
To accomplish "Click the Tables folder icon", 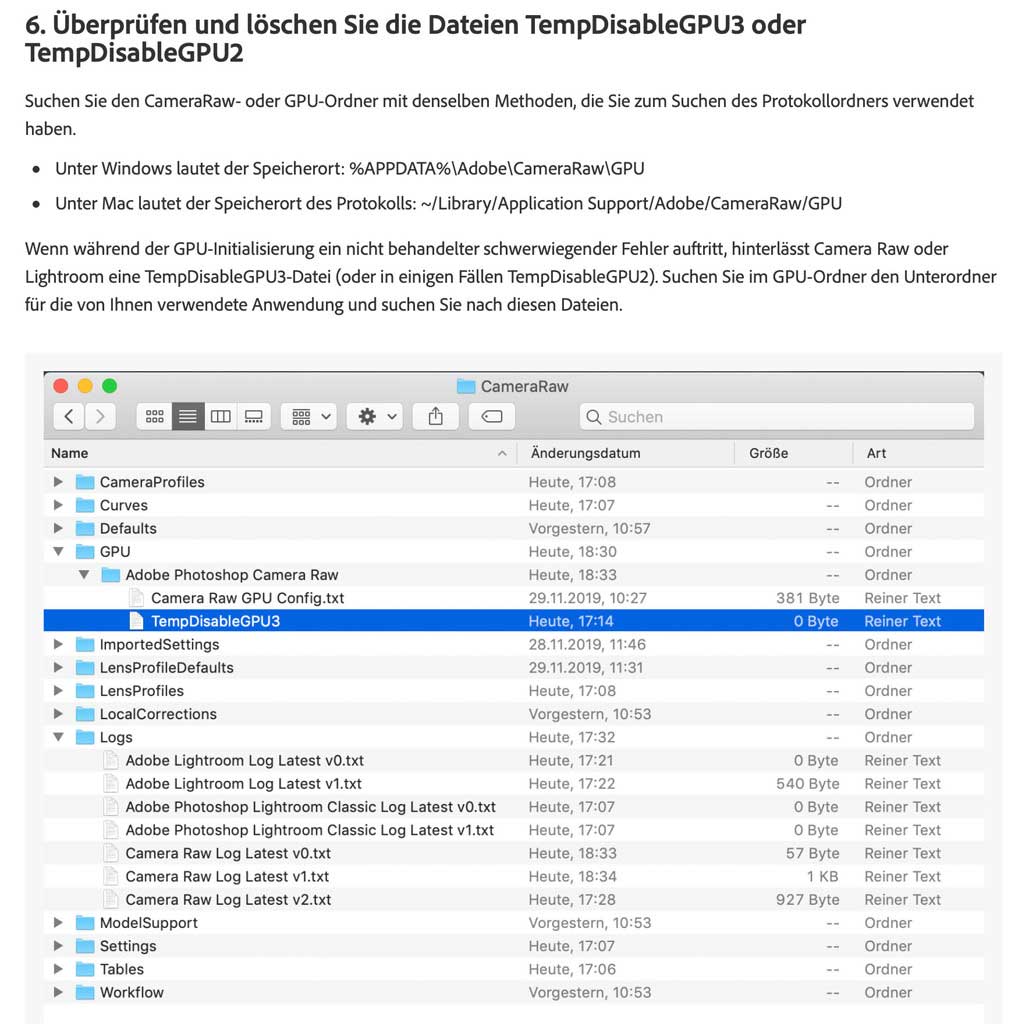I will 85,969.
